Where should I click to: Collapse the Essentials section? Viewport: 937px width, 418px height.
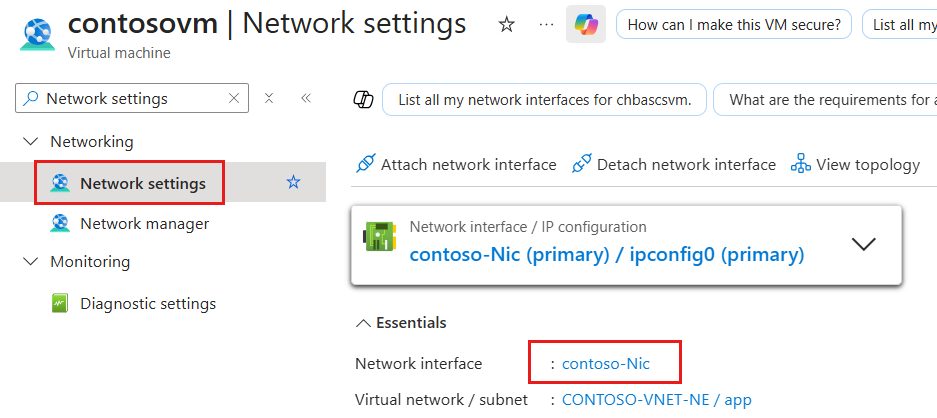363,324
